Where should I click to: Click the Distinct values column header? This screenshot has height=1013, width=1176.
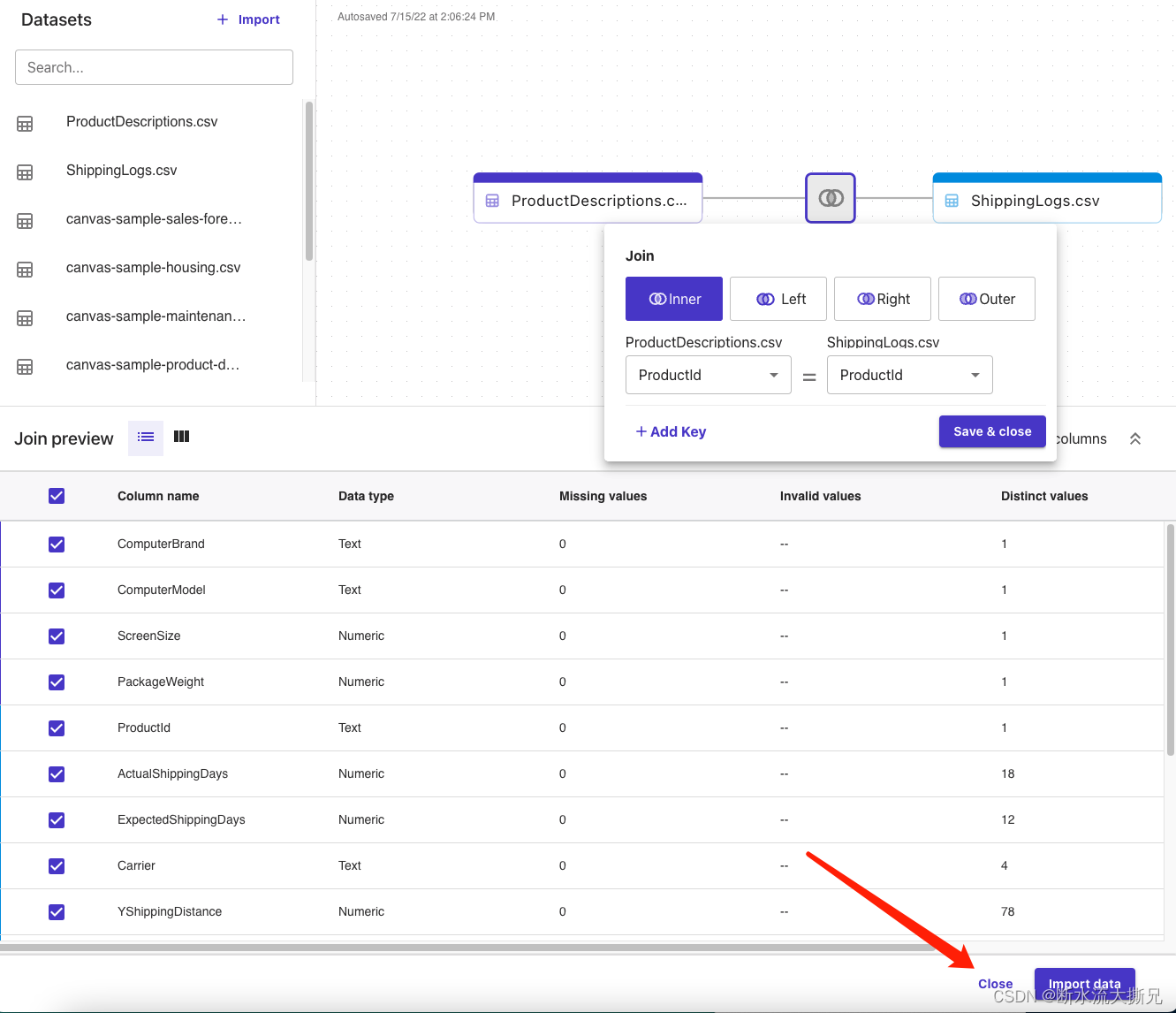(x=1044, y=496)
